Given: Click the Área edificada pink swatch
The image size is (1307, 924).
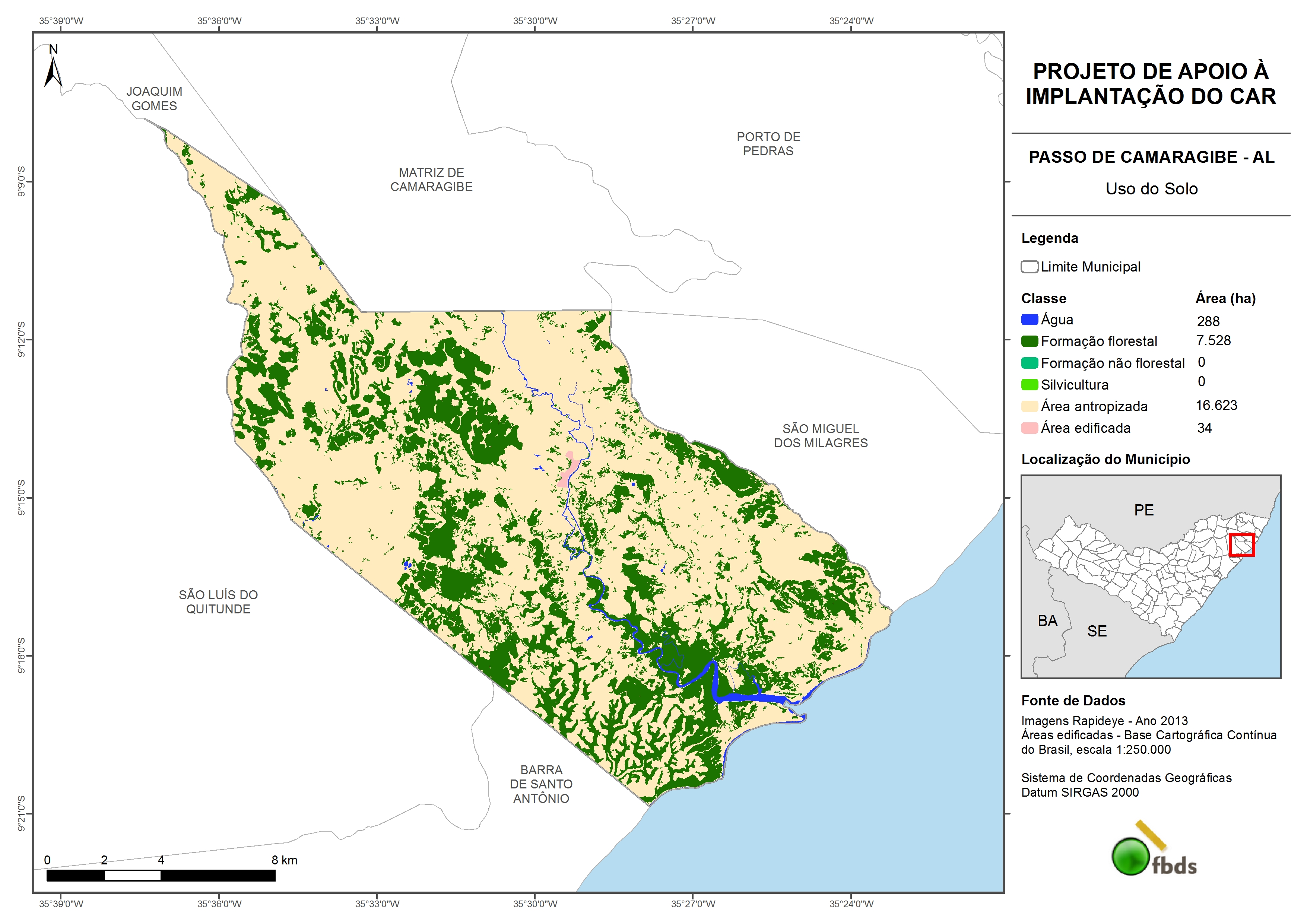Looking at the screenshot, I should (1029, 428).
